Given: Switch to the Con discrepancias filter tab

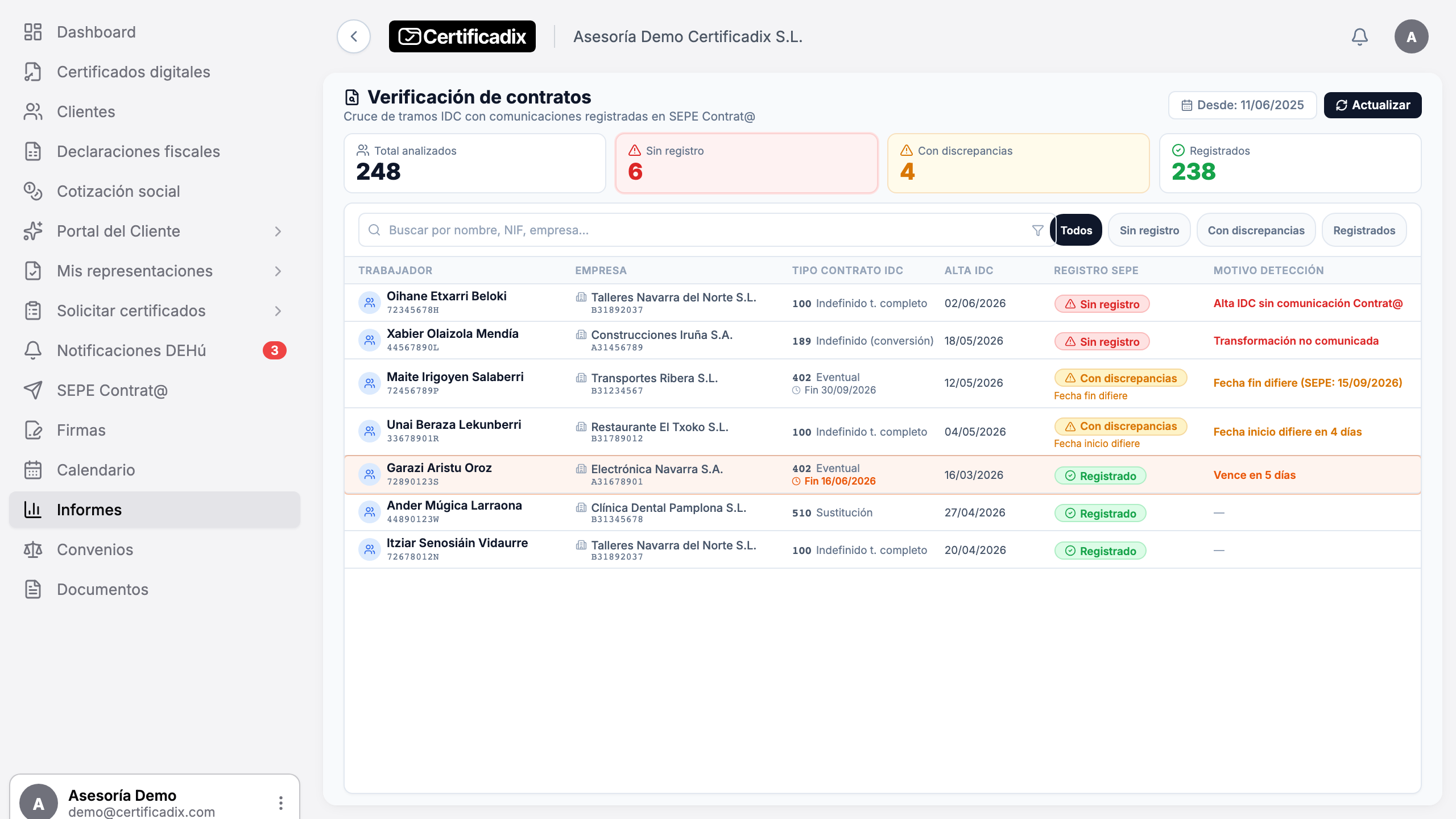Looking at the screenshot, I should coord(1256,230).
